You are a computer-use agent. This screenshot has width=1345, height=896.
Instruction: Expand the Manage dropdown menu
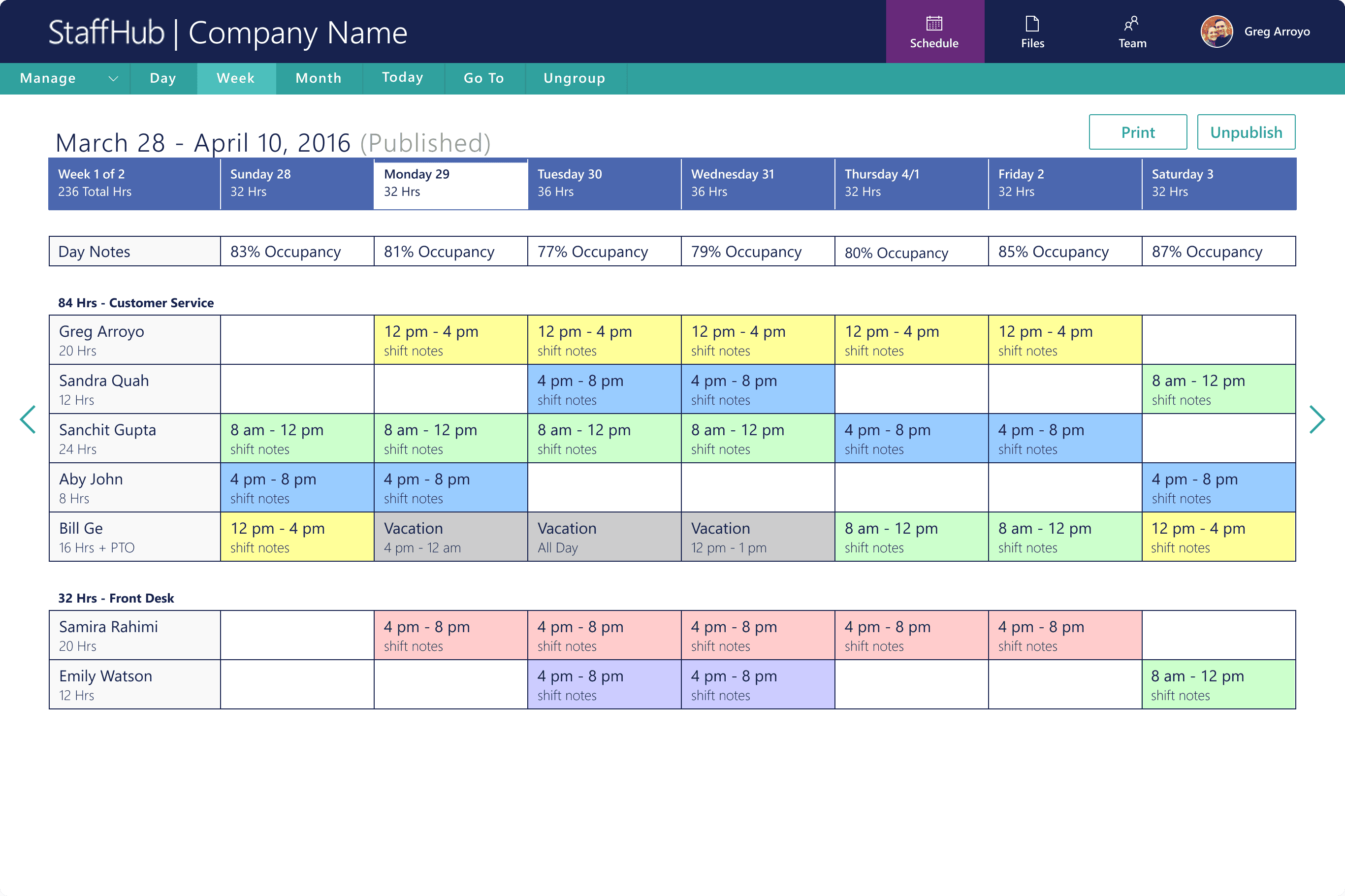tap(65, 78)
